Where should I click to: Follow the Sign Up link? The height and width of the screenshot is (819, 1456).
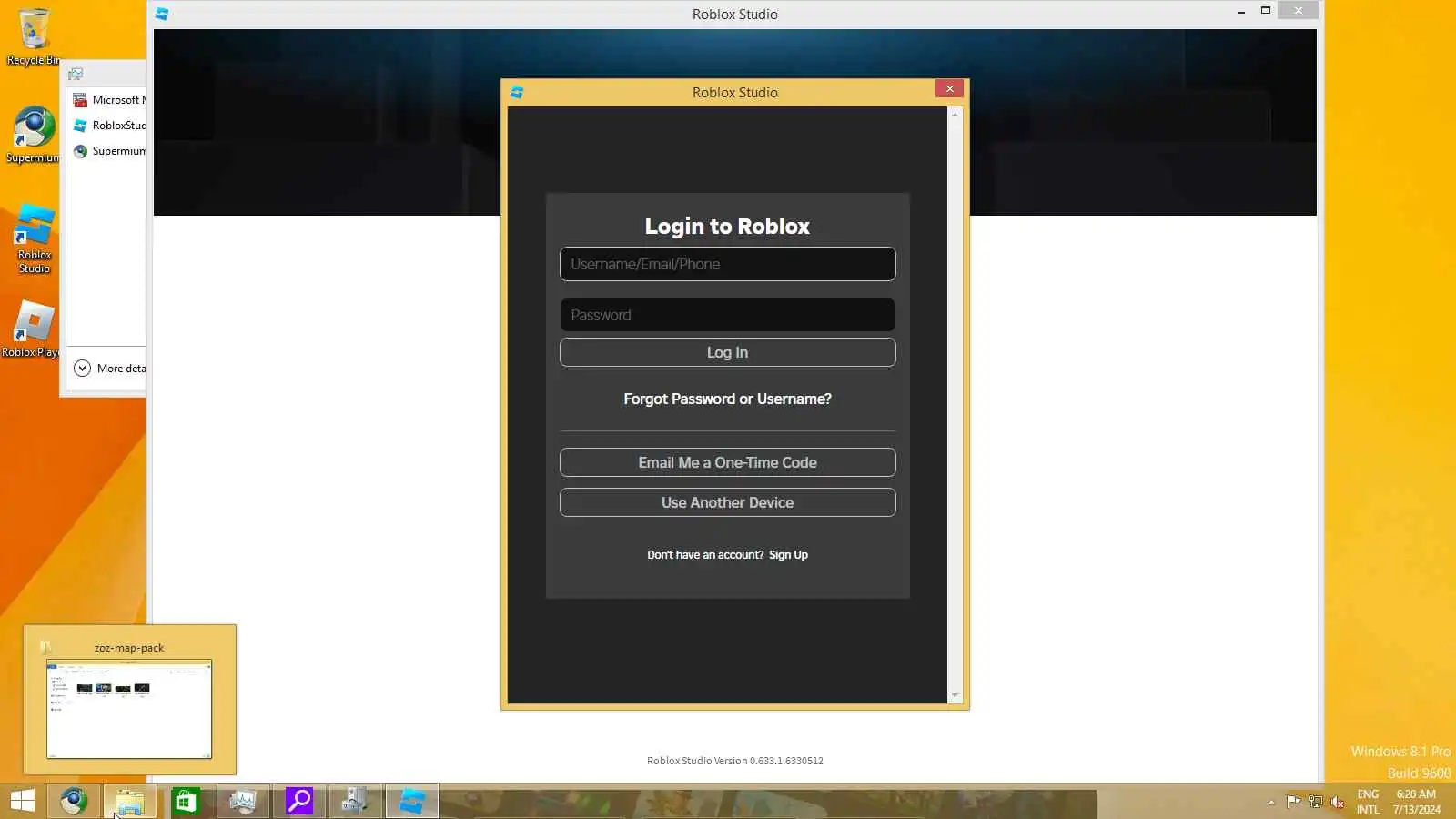[x=788, y=555]
